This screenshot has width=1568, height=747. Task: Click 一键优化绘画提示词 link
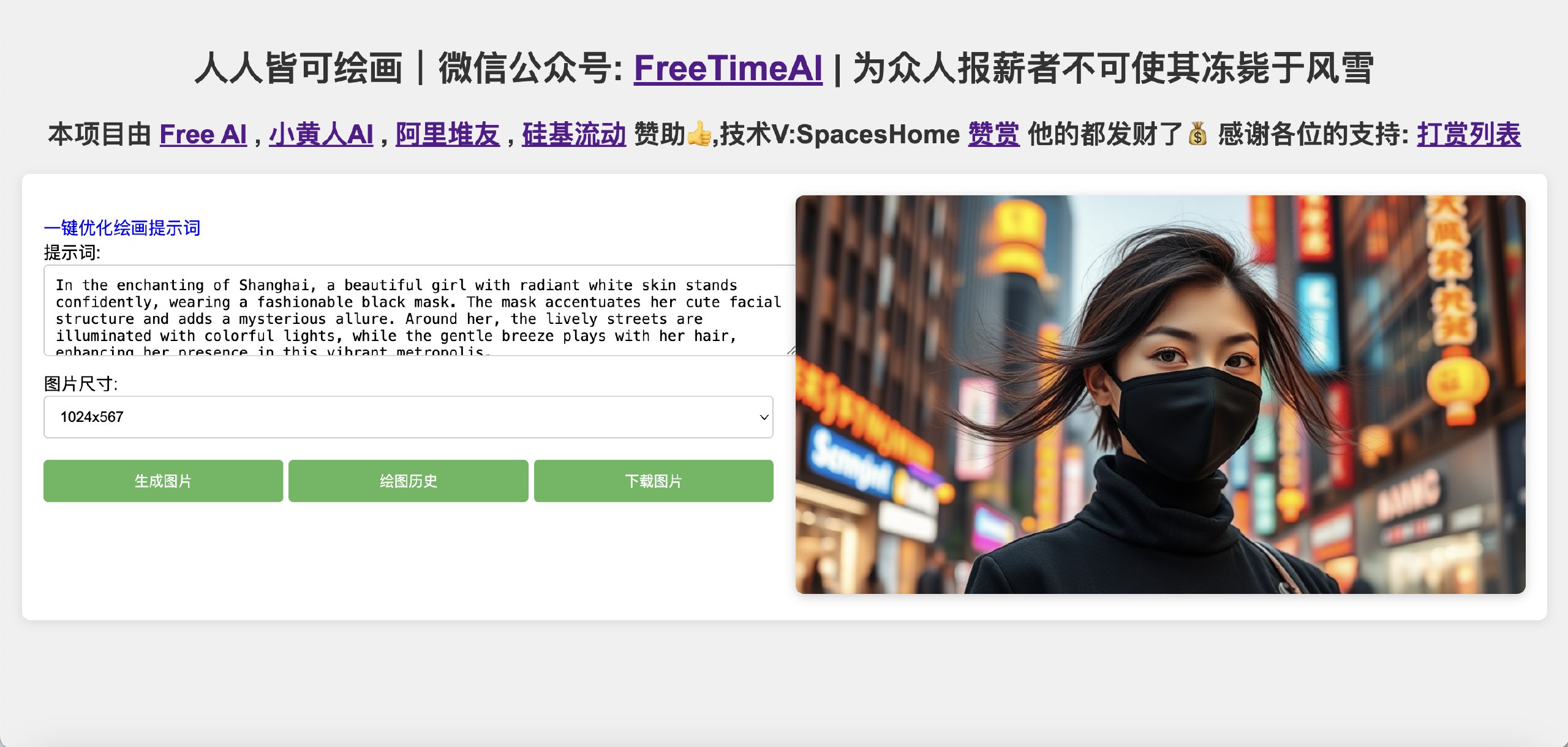[x=122, y=228]
